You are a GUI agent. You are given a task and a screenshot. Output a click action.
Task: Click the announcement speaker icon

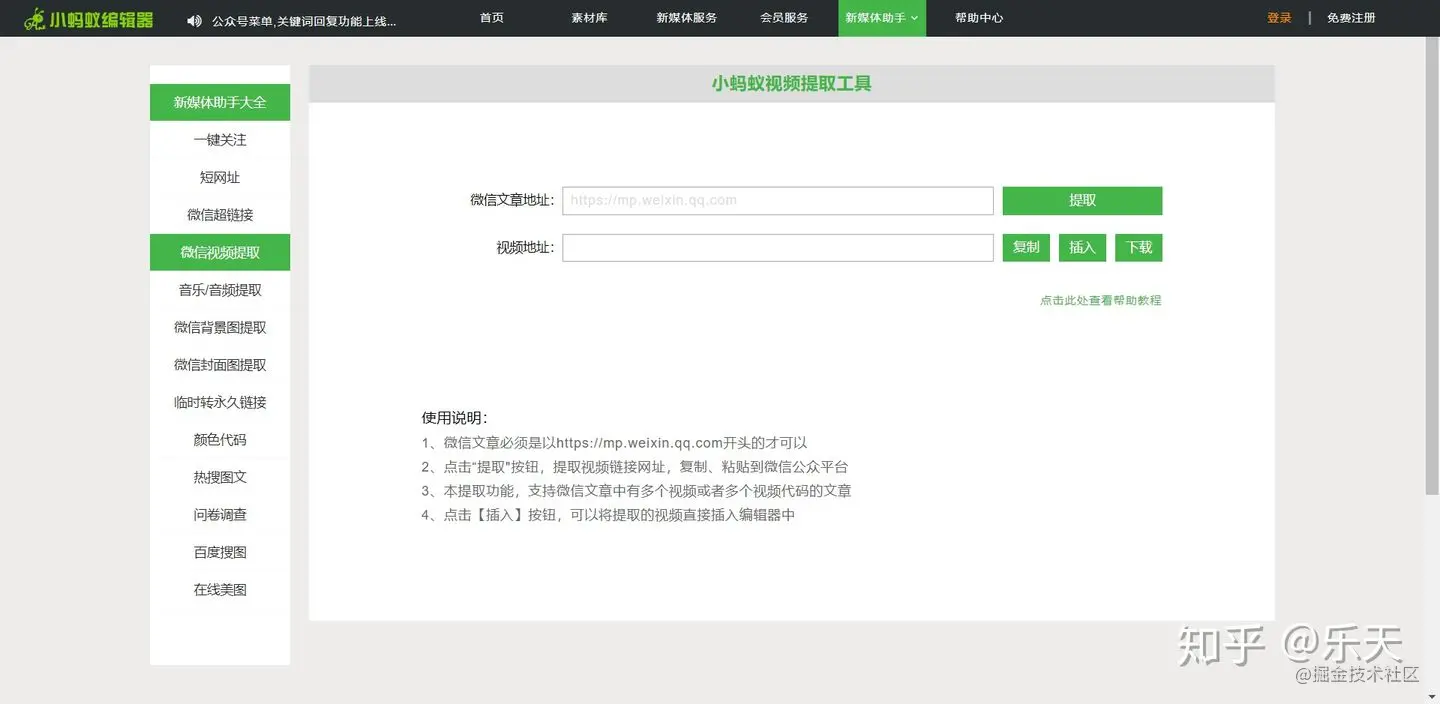click(194, 18)
